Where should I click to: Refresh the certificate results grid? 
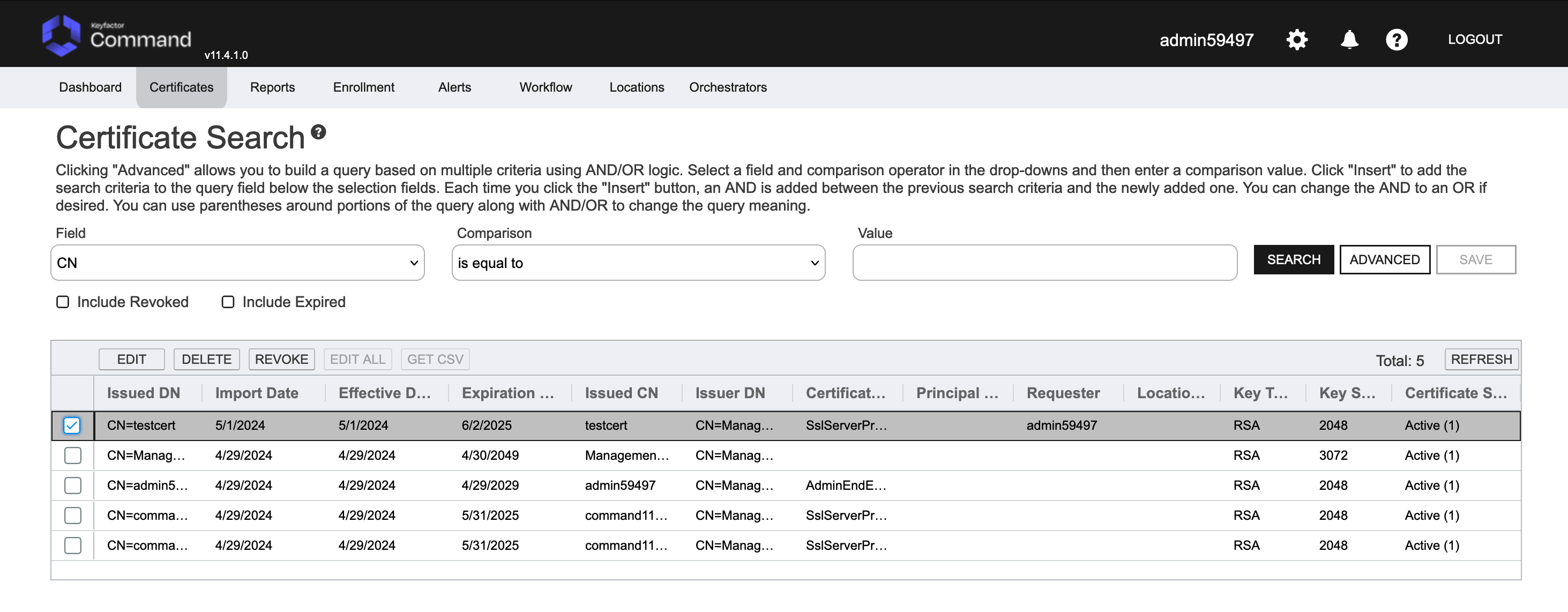1481,359
